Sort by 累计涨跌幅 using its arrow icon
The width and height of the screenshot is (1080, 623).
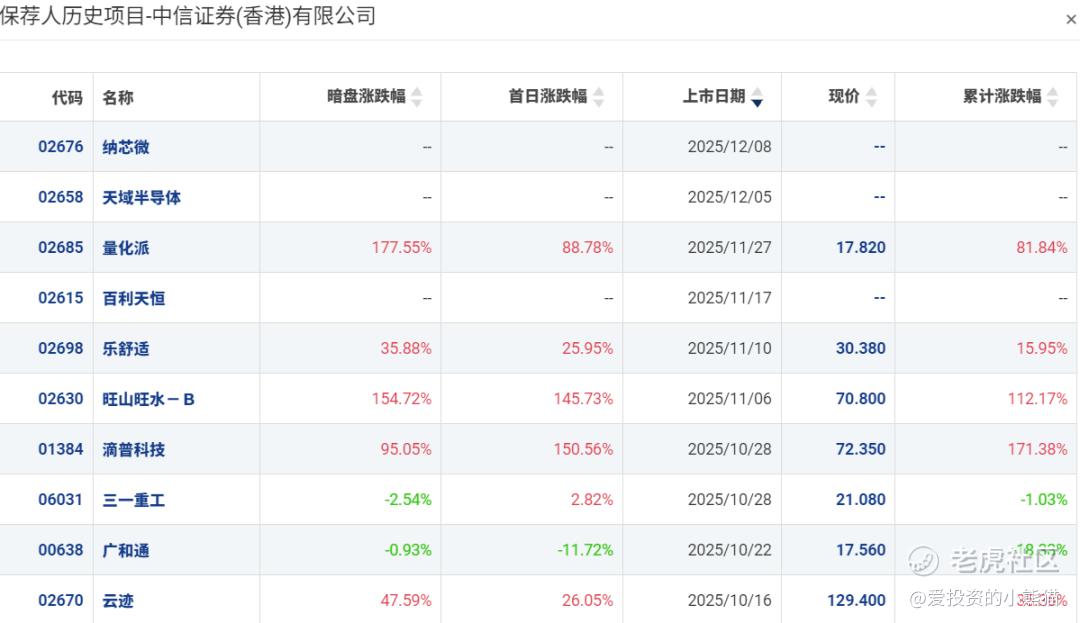point(1052,97)
